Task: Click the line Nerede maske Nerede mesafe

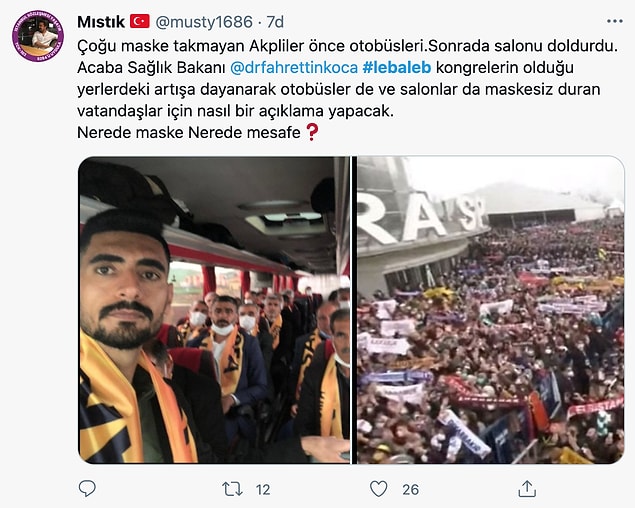Action: tap(189, 132)
